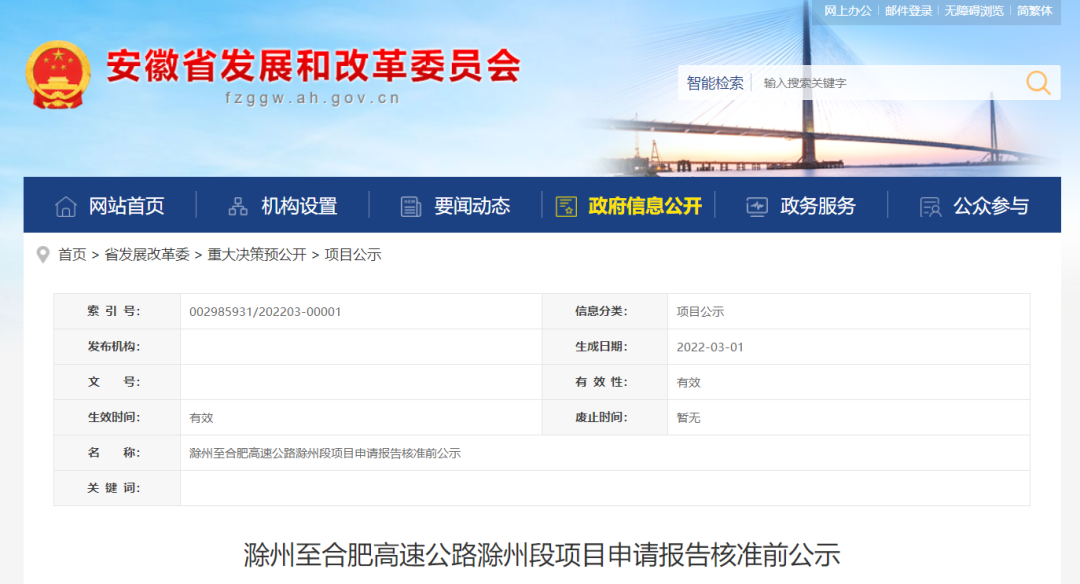Open 重大决策预公开 breadcrumb link
The height and width of the screenshot is (584, 1080).
257,255
